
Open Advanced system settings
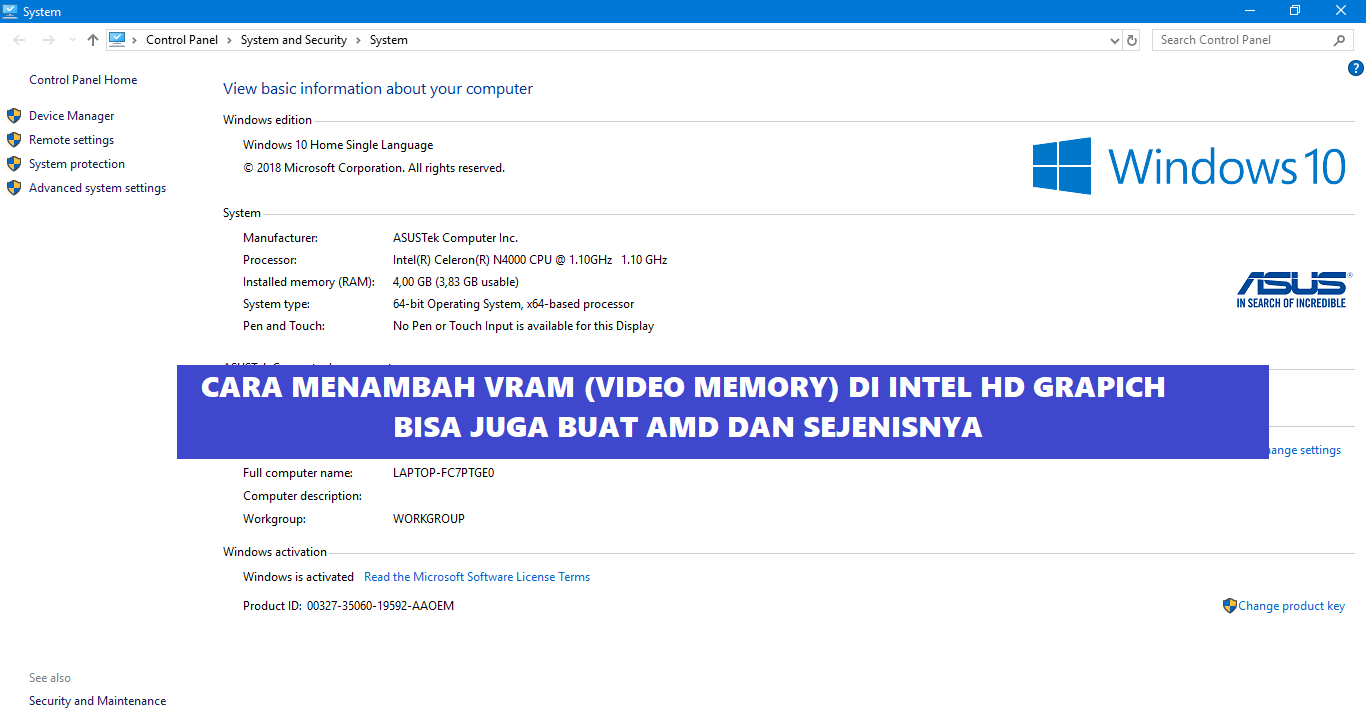click(x=98, y=188)
